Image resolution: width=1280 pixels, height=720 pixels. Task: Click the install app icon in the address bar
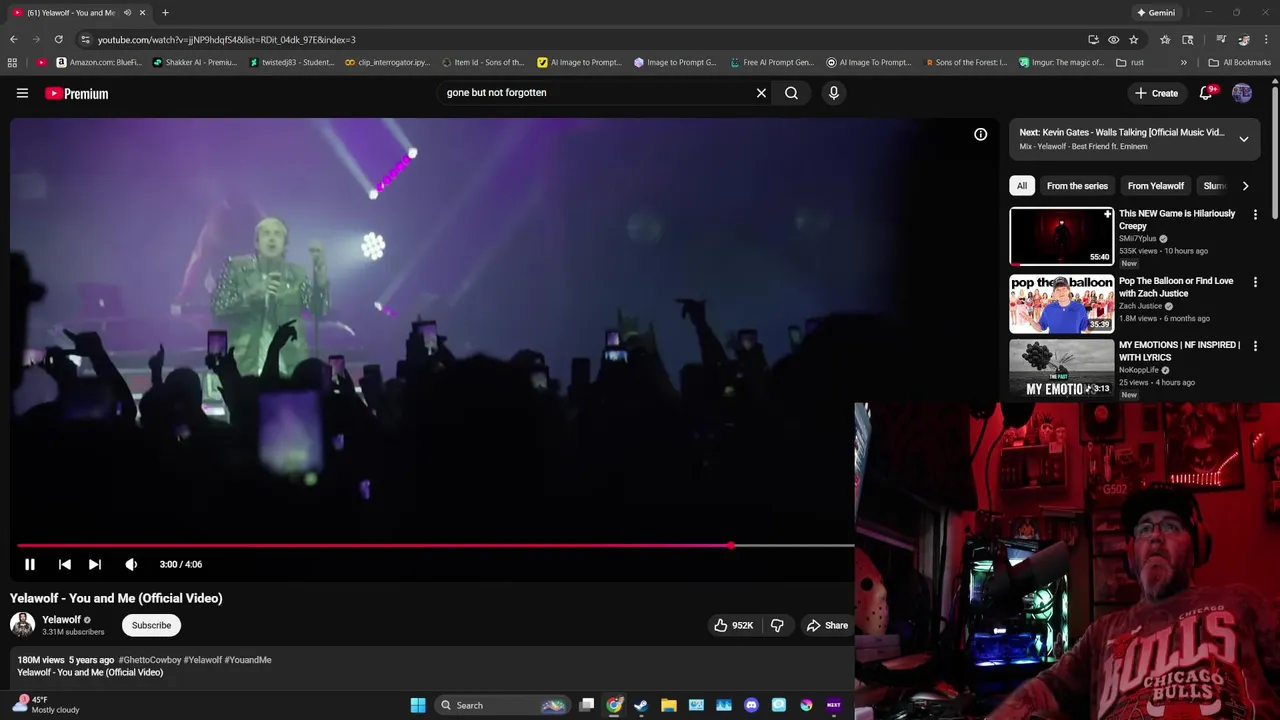(1093, 39)
